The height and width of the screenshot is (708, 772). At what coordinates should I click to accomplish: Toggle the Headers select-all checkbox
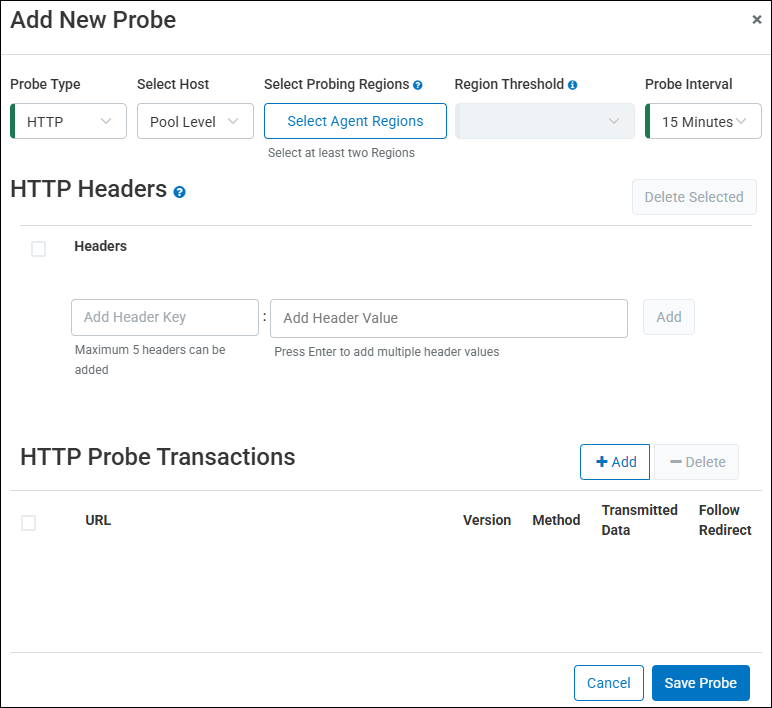click(39, 249)
